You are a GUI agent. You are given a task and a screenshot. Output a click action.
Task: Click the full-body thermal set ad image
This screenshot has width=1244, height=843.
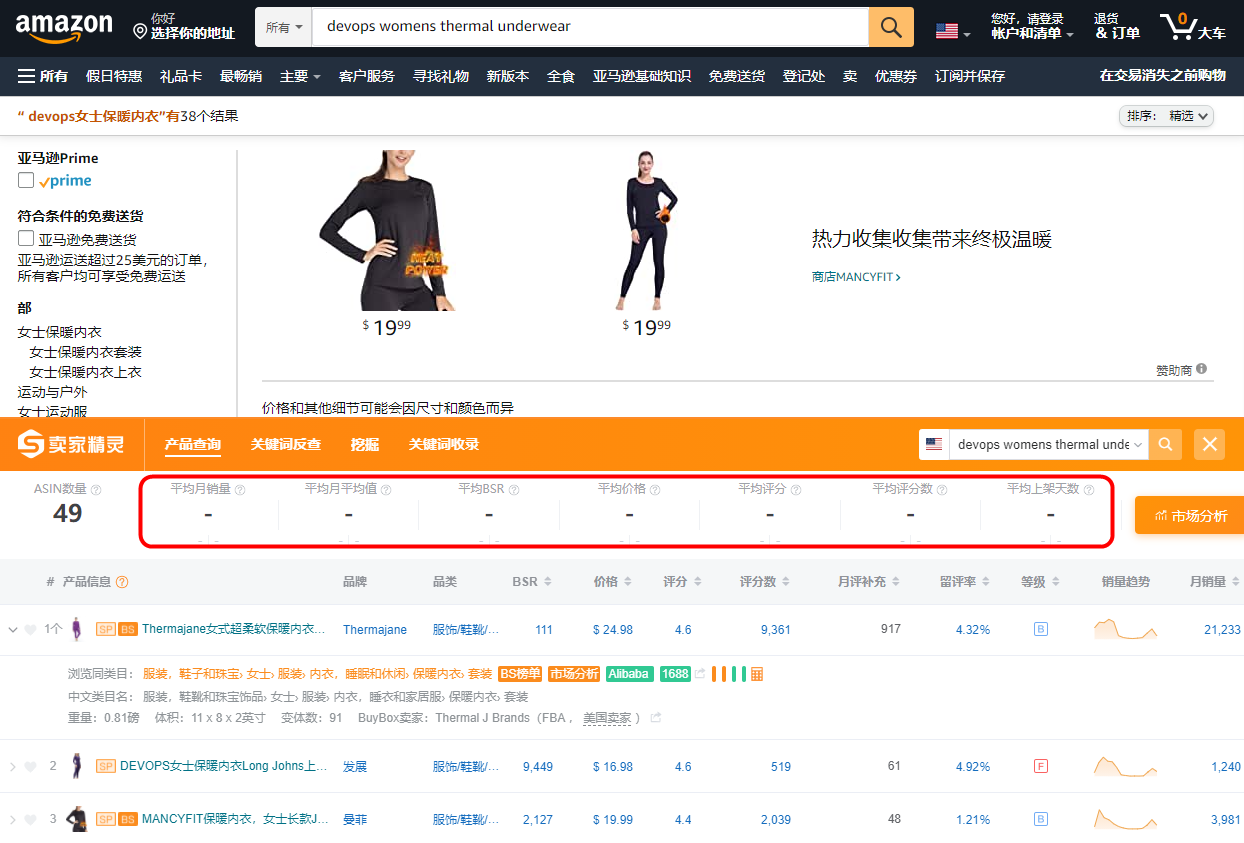[647, 231]
